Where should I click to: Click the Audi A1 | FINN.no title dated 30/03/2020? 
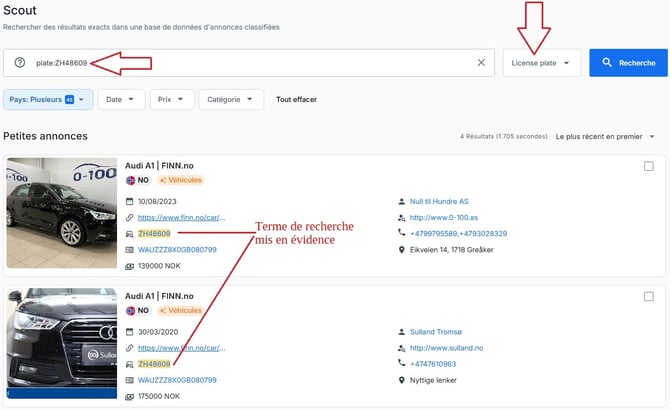point(159,296)
